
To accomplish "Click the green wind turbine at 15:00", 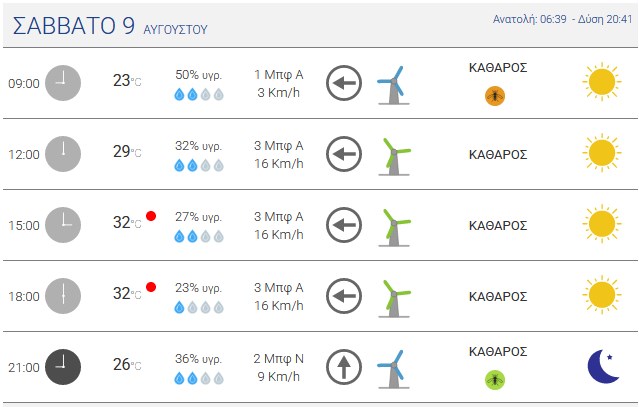I will tap(394, 228).
